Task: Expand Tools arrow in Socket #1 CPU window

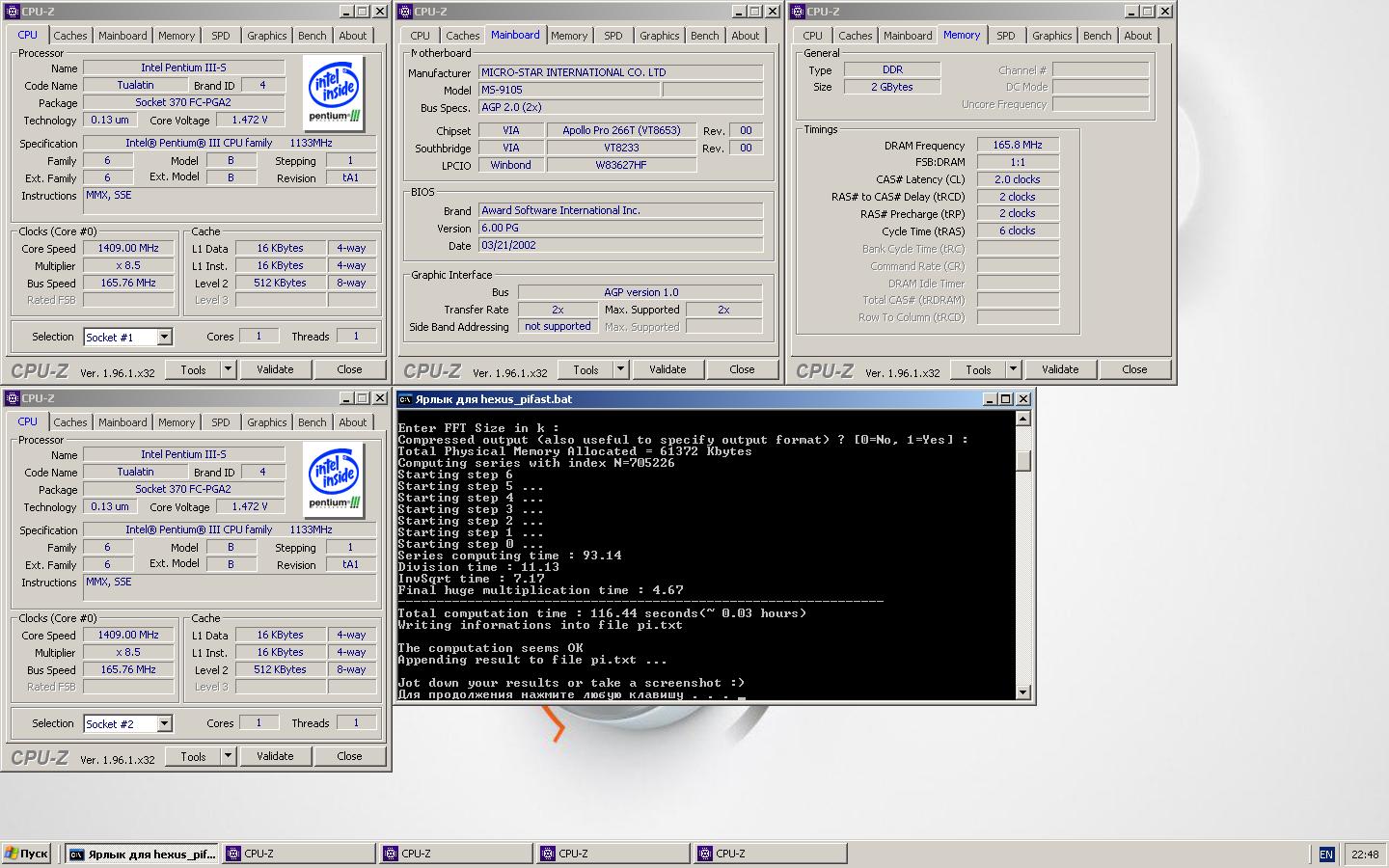Action: pos(228,369)
